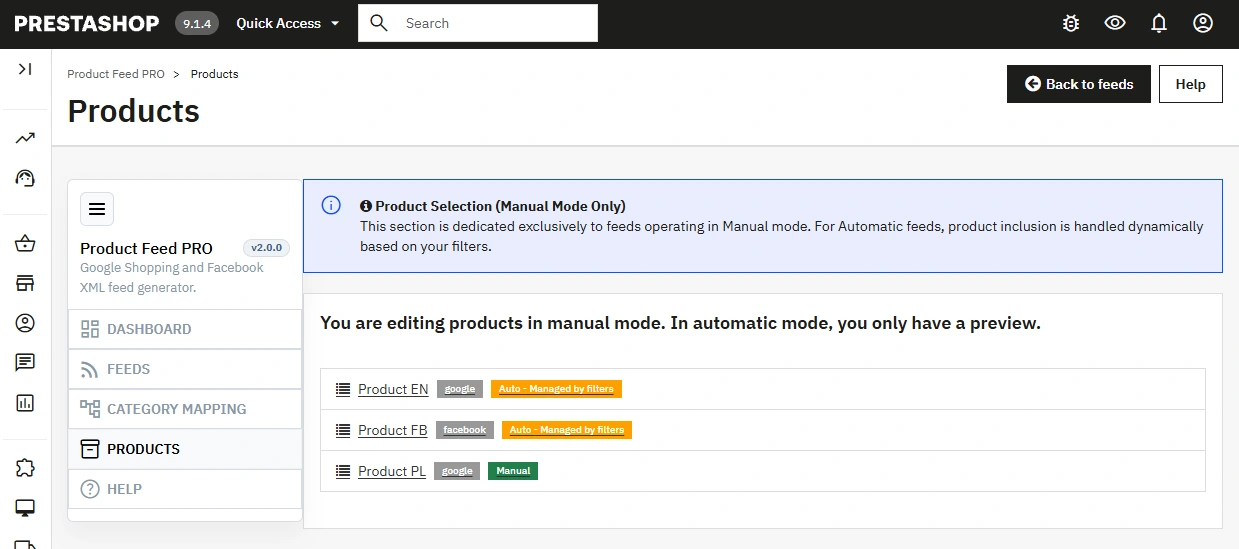Click the Help button
The height and width of the screenshot is (549, 1239).
(1190, 84)
